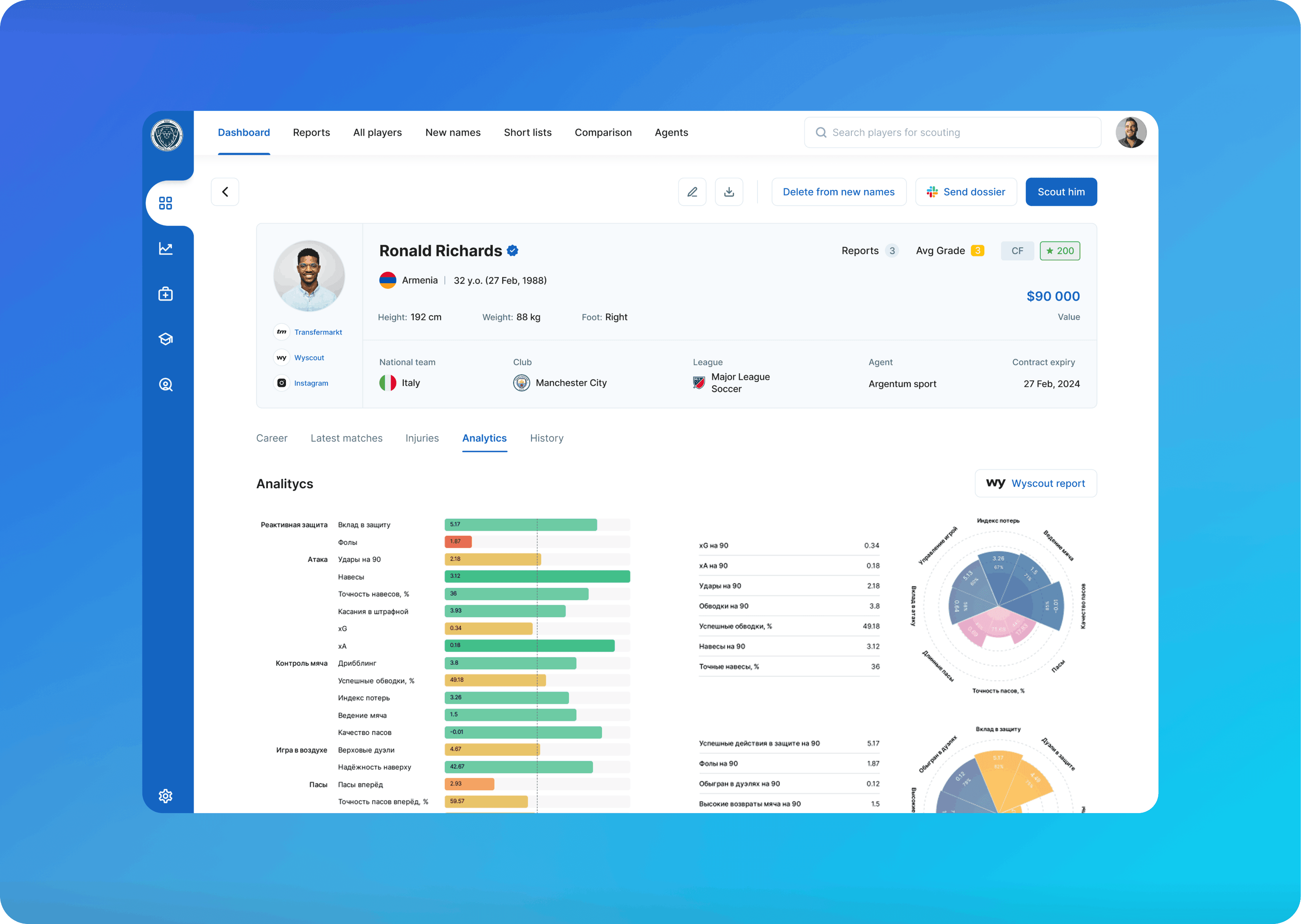Open the graduation cap sidebar icon

click(x=166, y=339)
